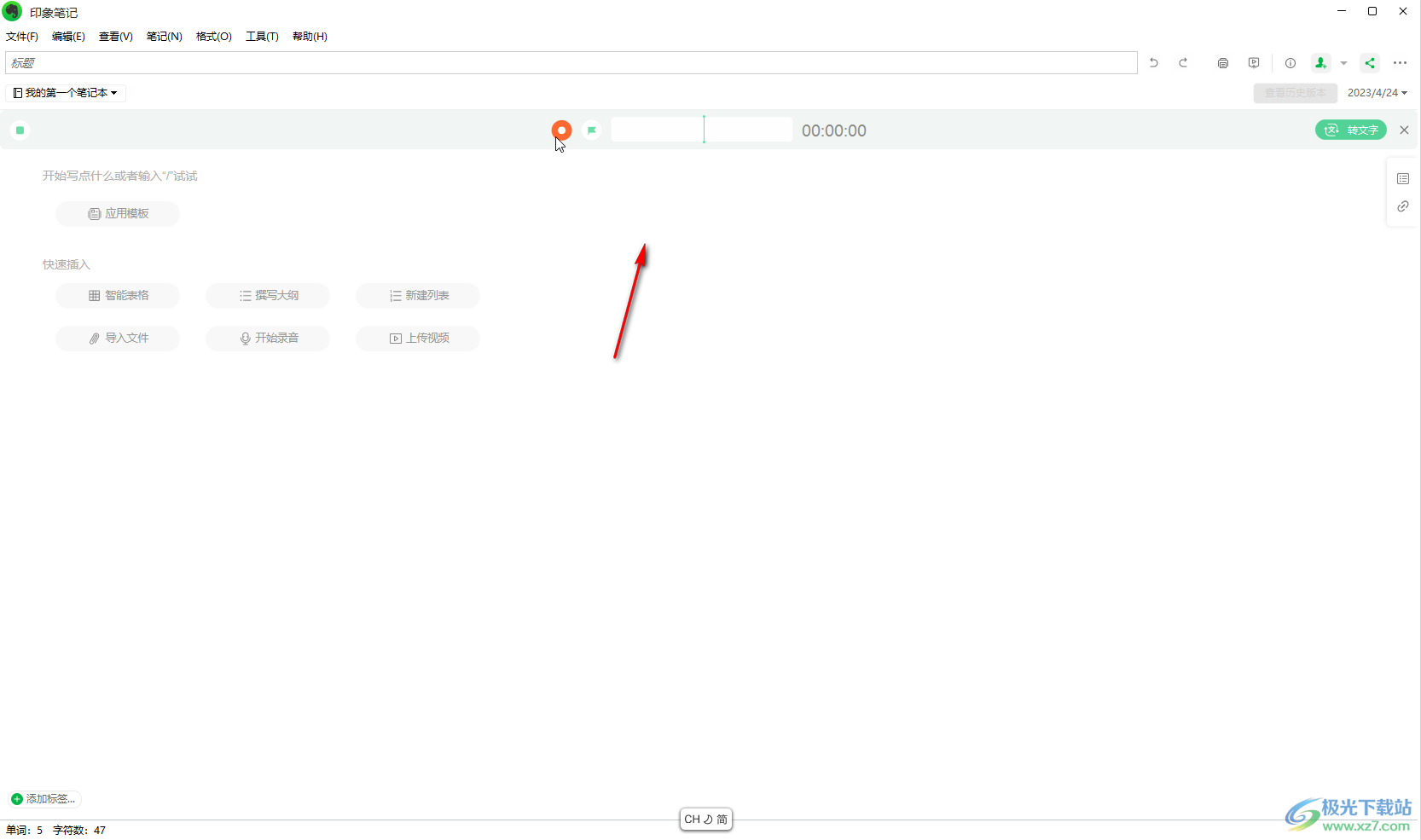Click the 导入文件 button
The height and width of the screenshot is (840, 1421).
(118, 339)
